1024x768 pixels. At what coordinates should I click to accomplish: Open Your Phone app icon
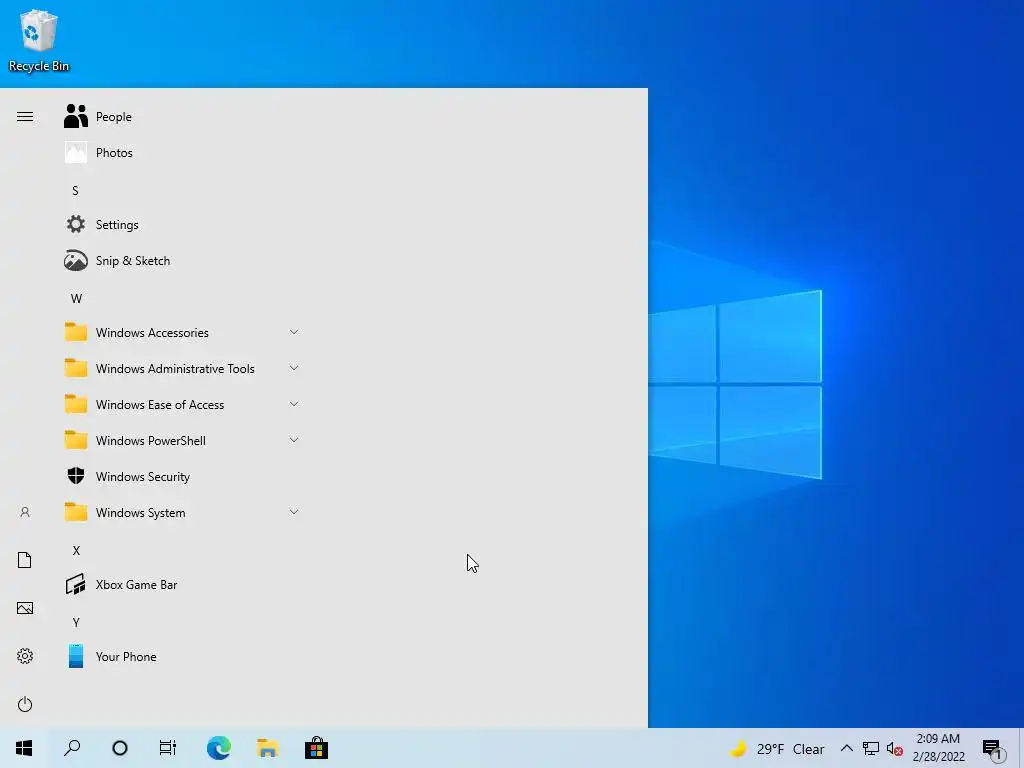coord(76,656)
